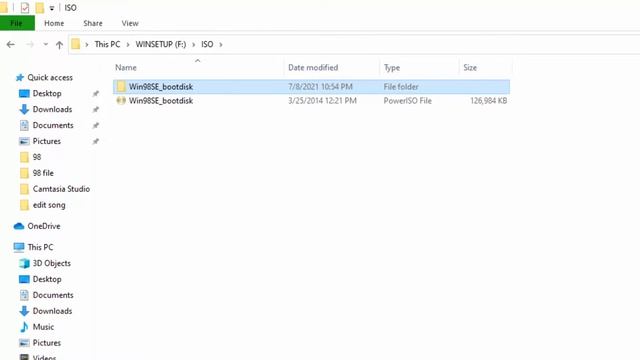
Task: Open the Share ribbon tab
Action: 93,23
